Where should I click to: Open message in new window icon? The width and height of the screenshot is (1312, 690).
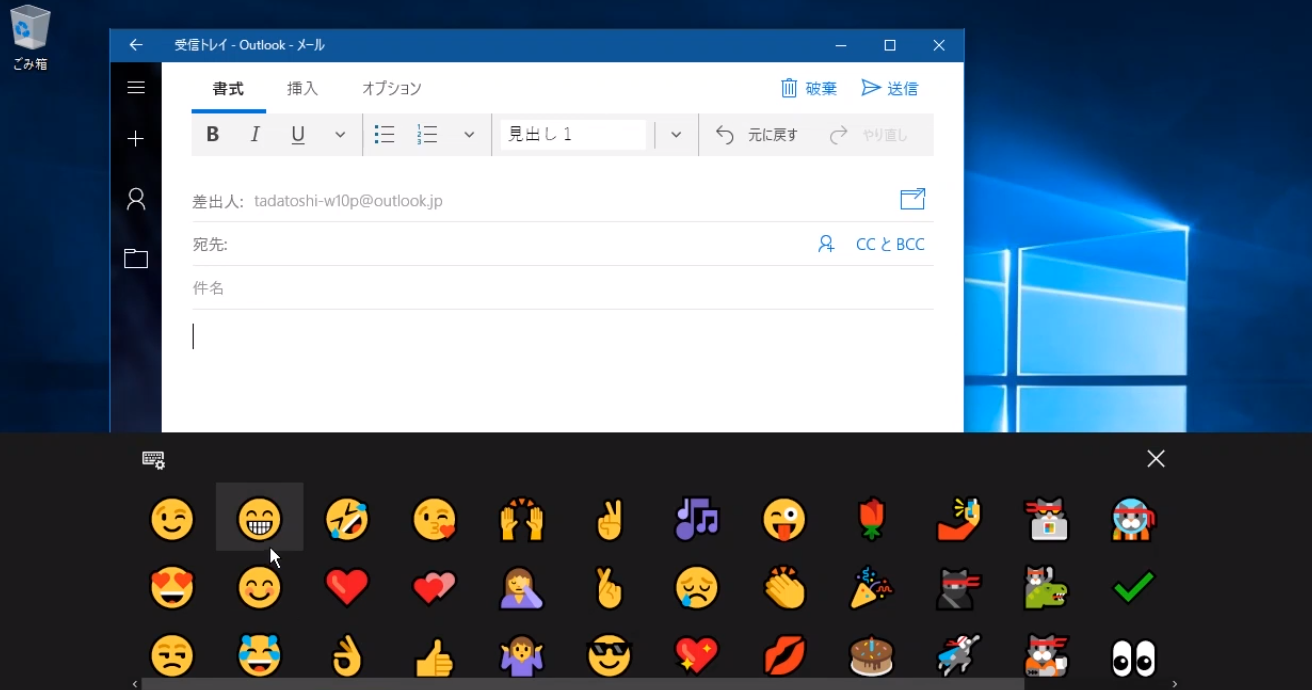click(x=913, y=199)
